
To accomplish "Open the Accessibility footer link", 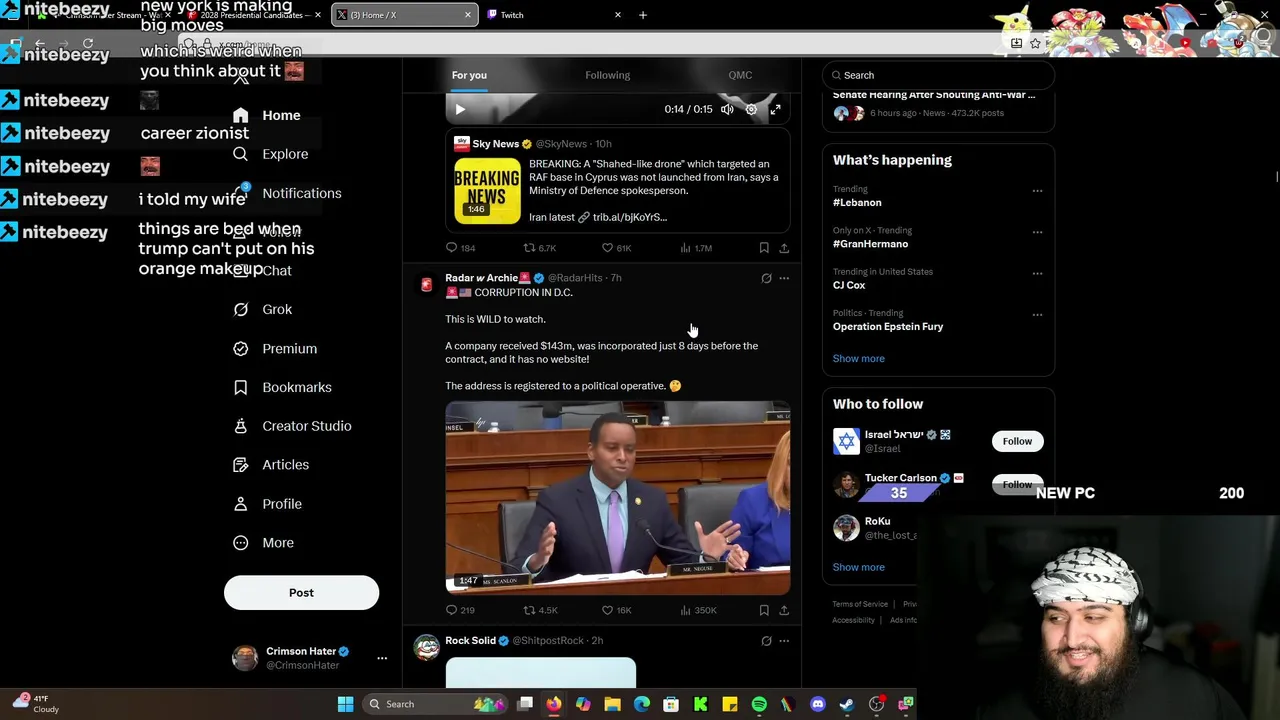I will tap(853, 620).
